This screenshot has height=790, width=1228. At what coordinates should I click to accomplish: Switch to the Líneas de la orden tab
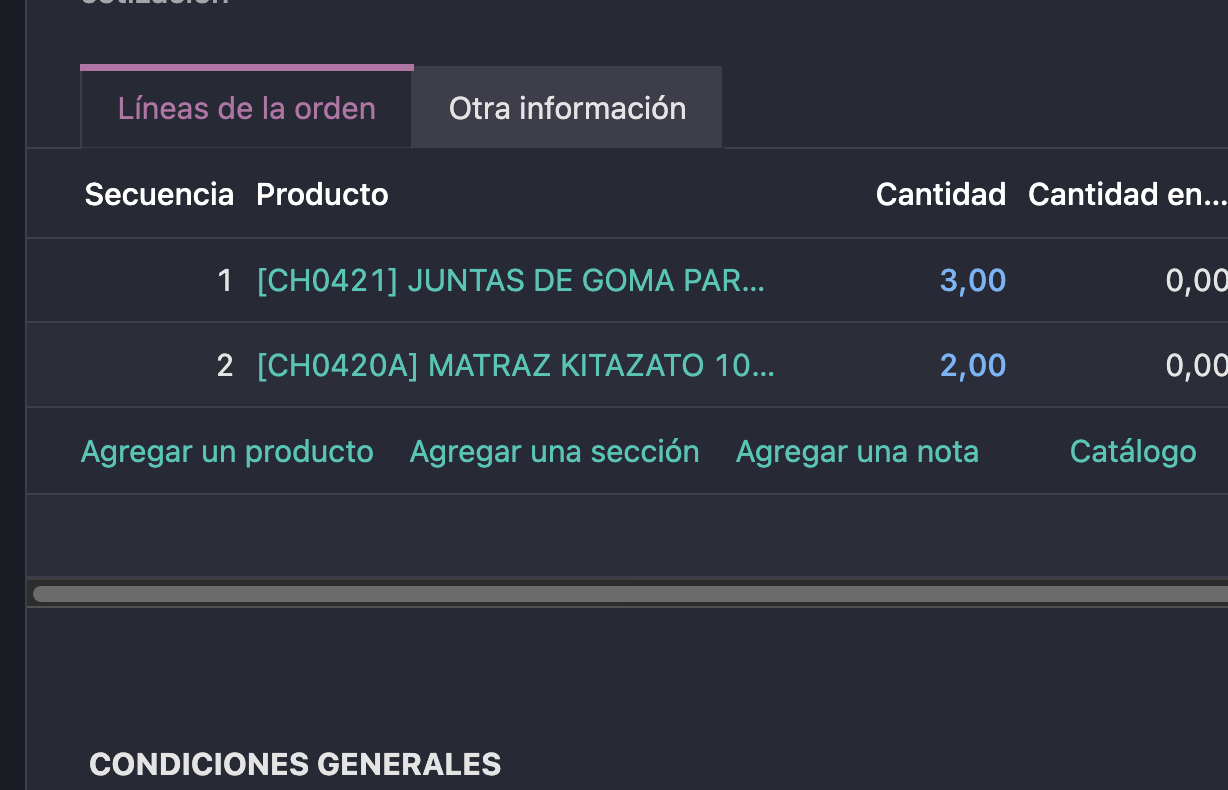[x=246, y=108]
